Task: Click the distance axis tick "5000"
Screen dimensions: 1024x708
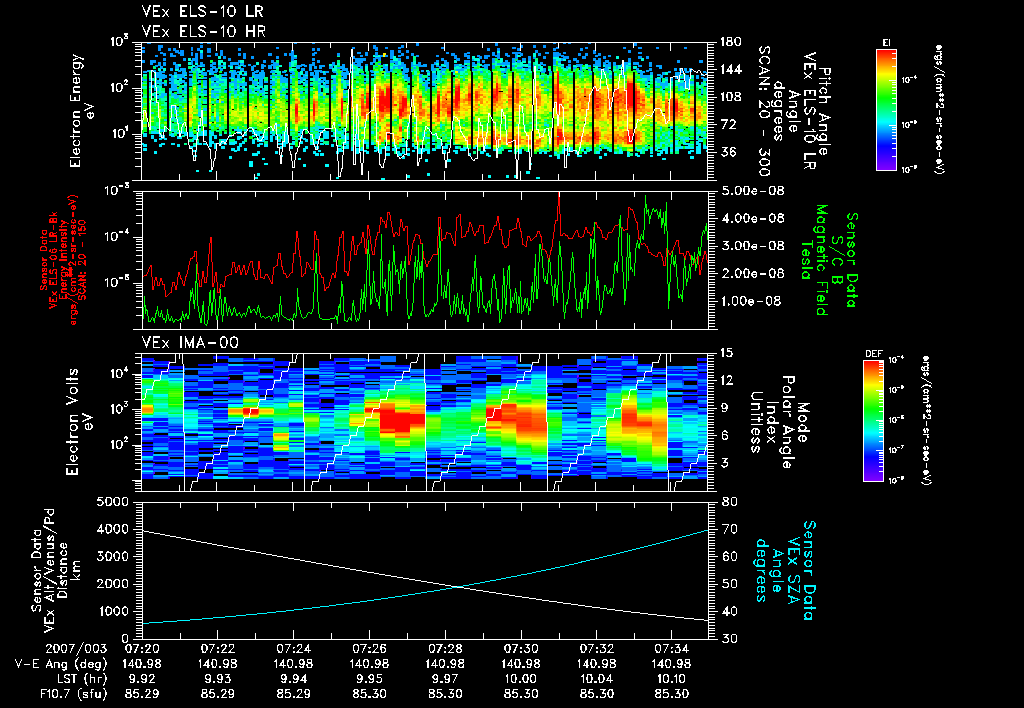Action: point(112,502)
